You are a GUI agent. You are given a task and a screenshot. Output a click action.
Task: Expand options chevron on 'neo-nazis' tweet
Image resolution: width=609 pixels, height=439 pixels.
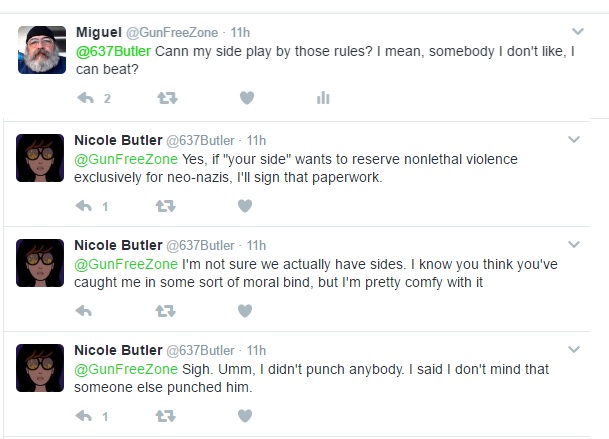click(x=574, y=139)
